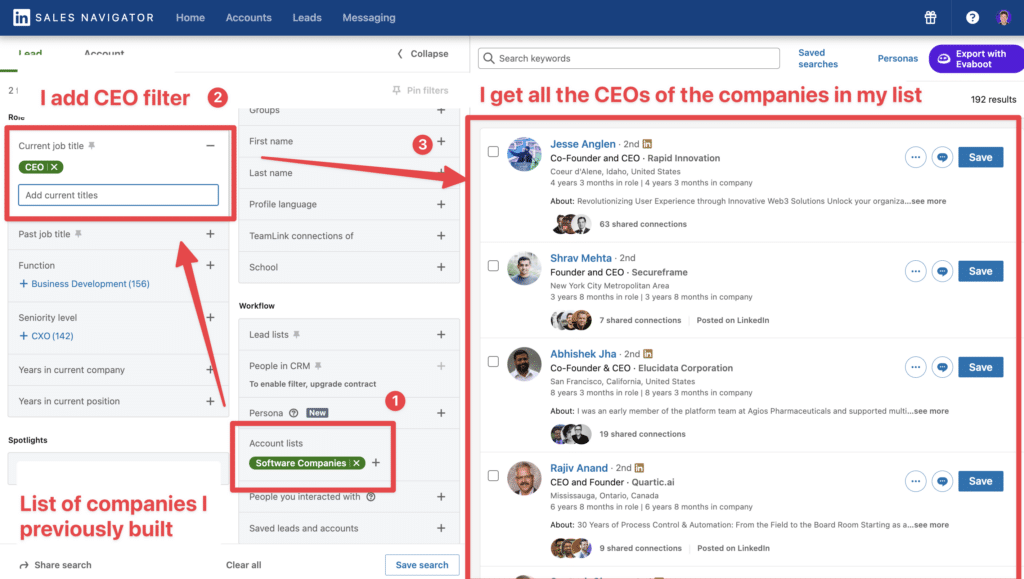Viewport: 1024px width, 579px height.
Task: Expand the School filter
Action: pyautogui.click(x=441, y=267)
